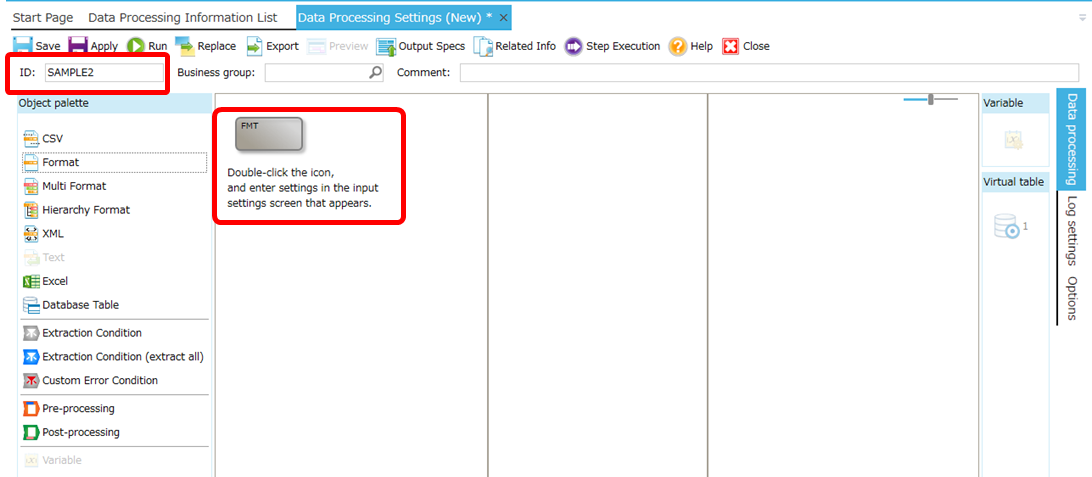Click the Comment input field
The width and height of the screenshot is (1092, 477).
pos(769,73)
